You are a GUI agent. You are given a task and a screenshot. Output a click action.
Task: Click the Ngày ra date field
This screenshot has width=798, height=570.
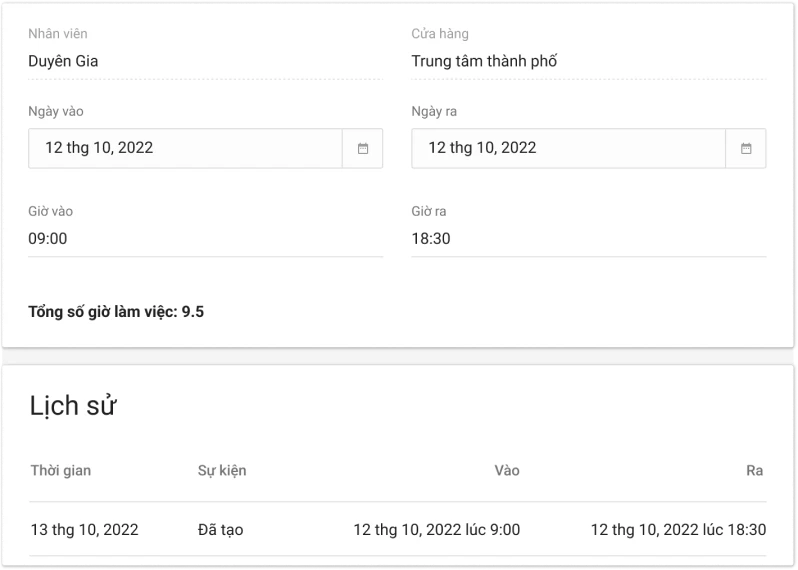pos(568,148)
